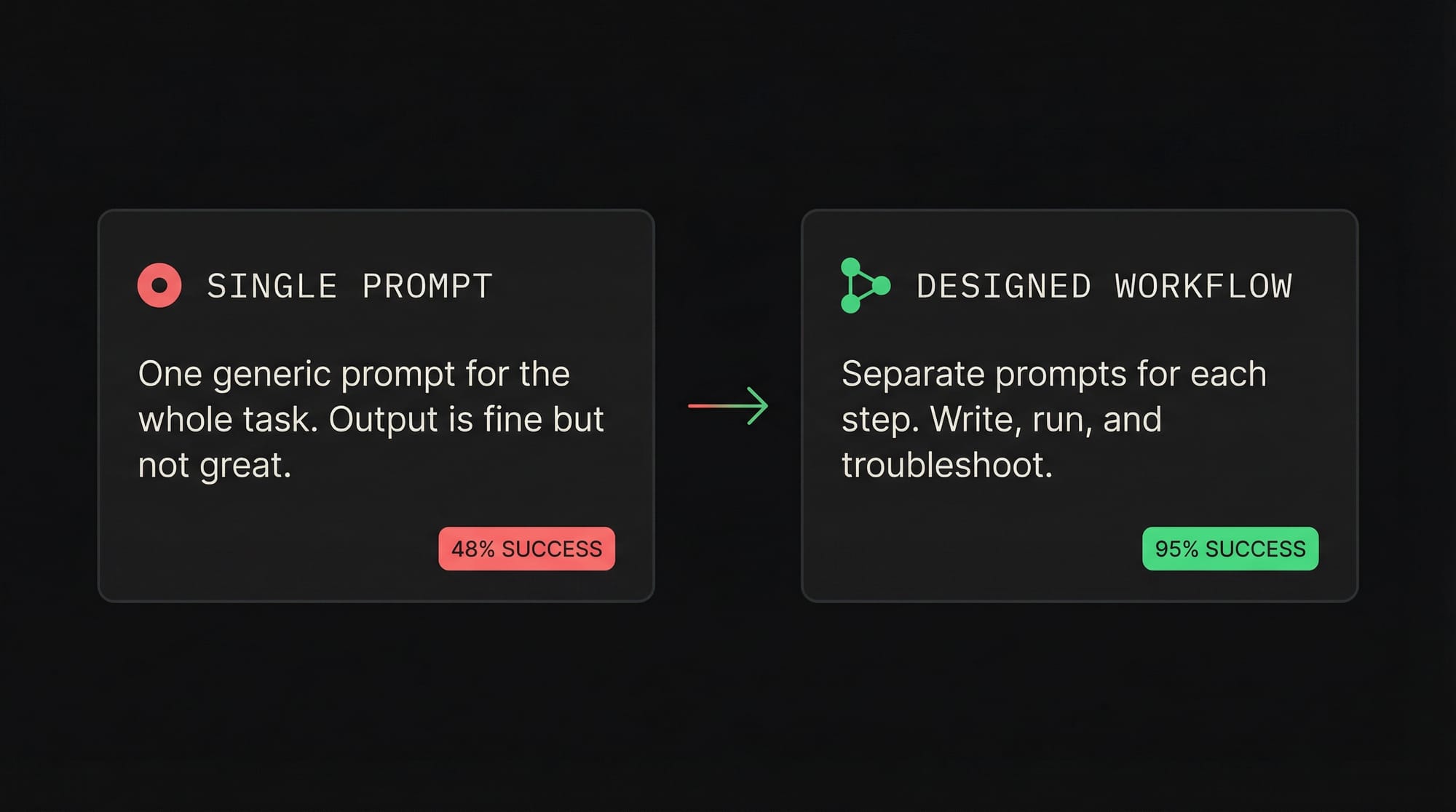1456x812 pixels.
Task: Click the word "Write," in the right card
Action: [x=975, y=420]
